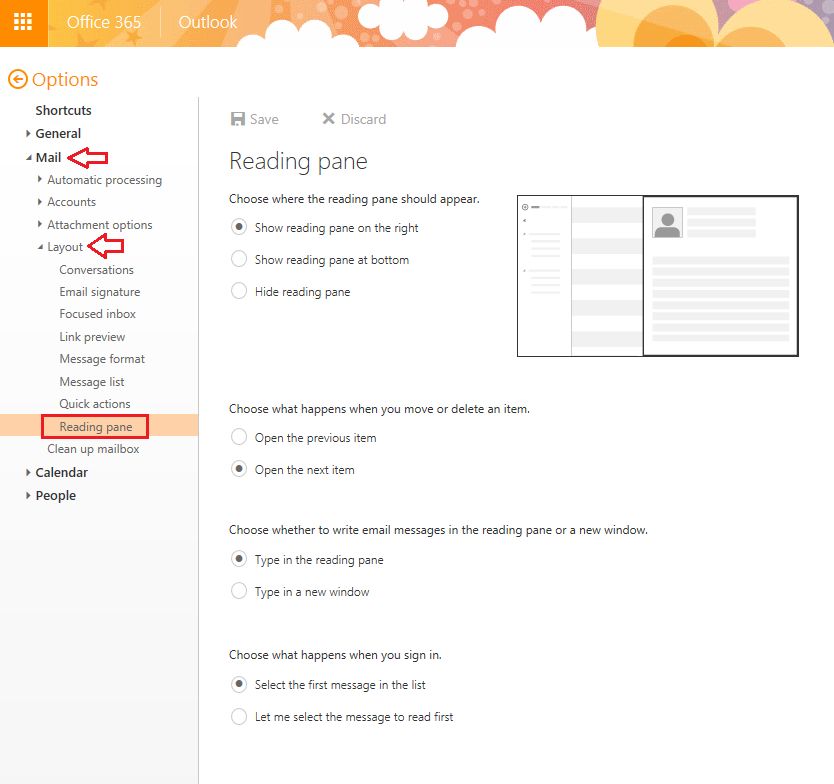834x784 pixels.
Task: Open Quick actions settings
Action: tap(95, 404)
